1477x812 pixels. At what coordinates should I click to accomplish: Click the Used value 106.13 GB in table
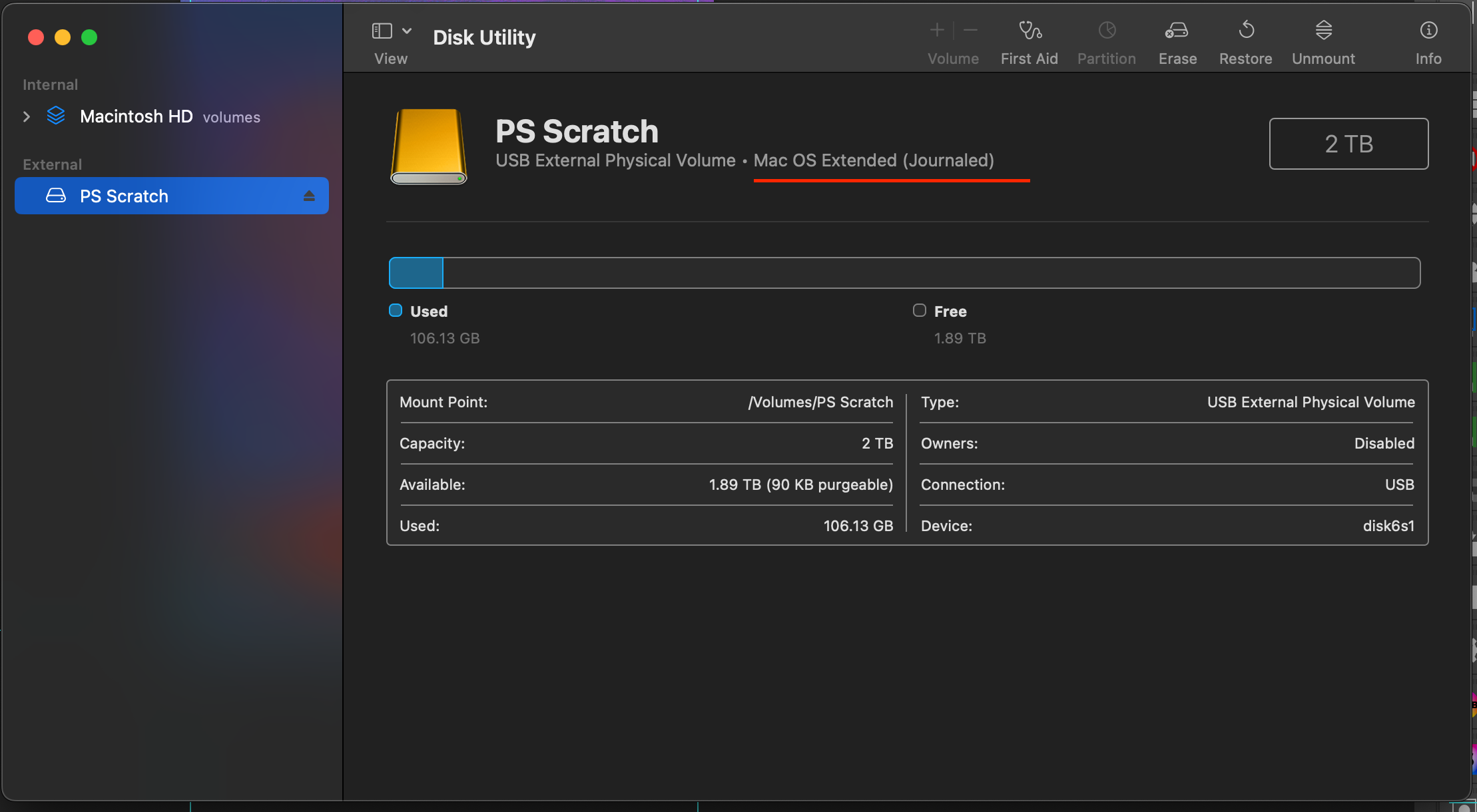(858, 526)
